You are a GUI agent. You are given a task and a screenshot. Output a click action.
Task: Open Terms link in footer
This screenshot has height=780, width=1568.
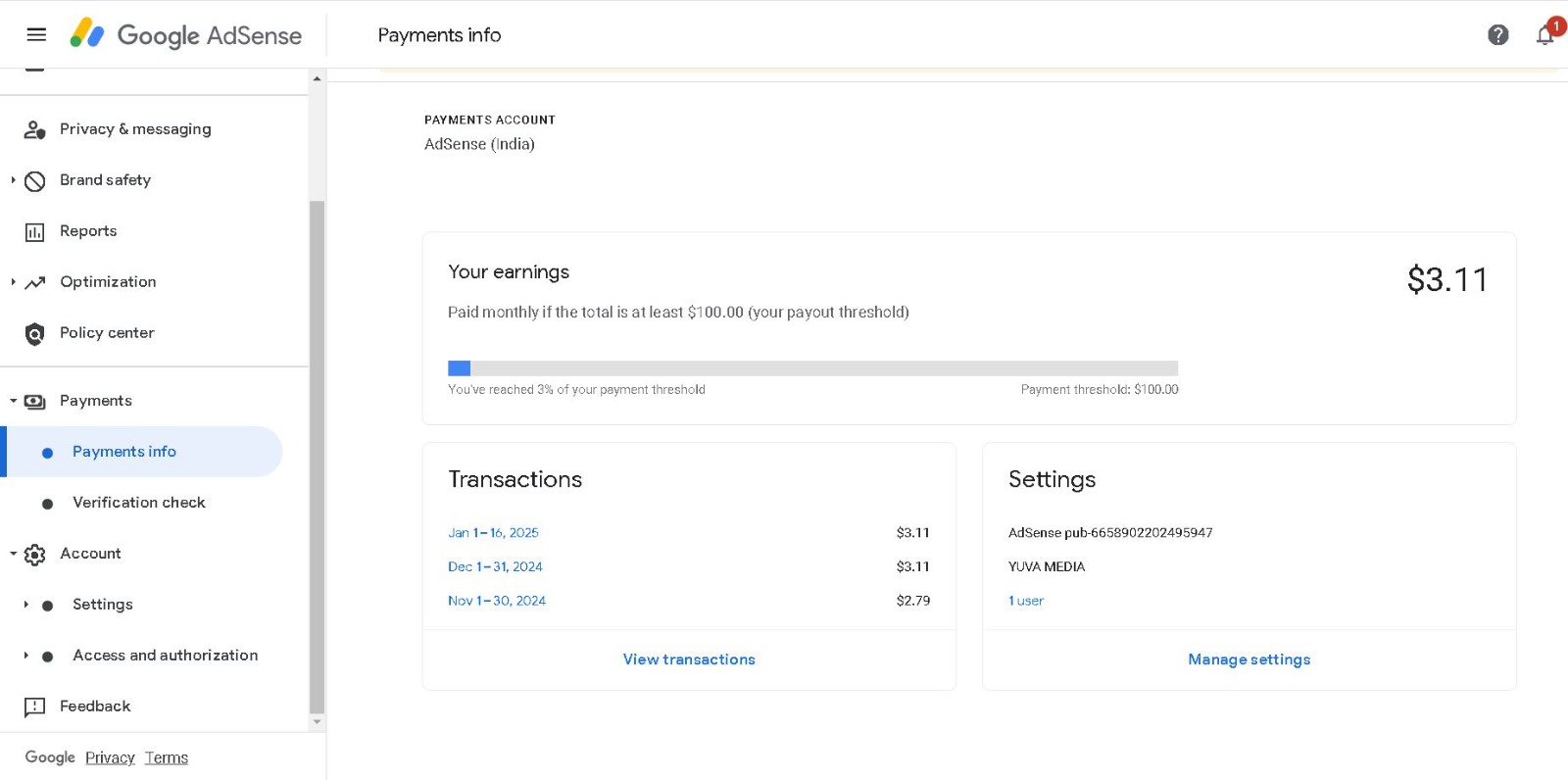coord(167,757)
